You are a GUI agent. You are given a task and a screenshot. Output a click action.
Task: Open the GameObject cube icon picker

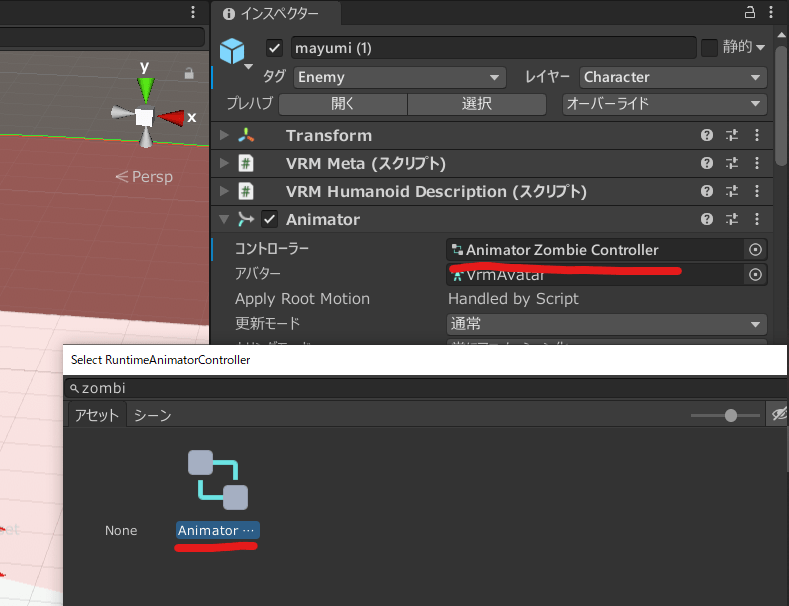pos(232,50)
